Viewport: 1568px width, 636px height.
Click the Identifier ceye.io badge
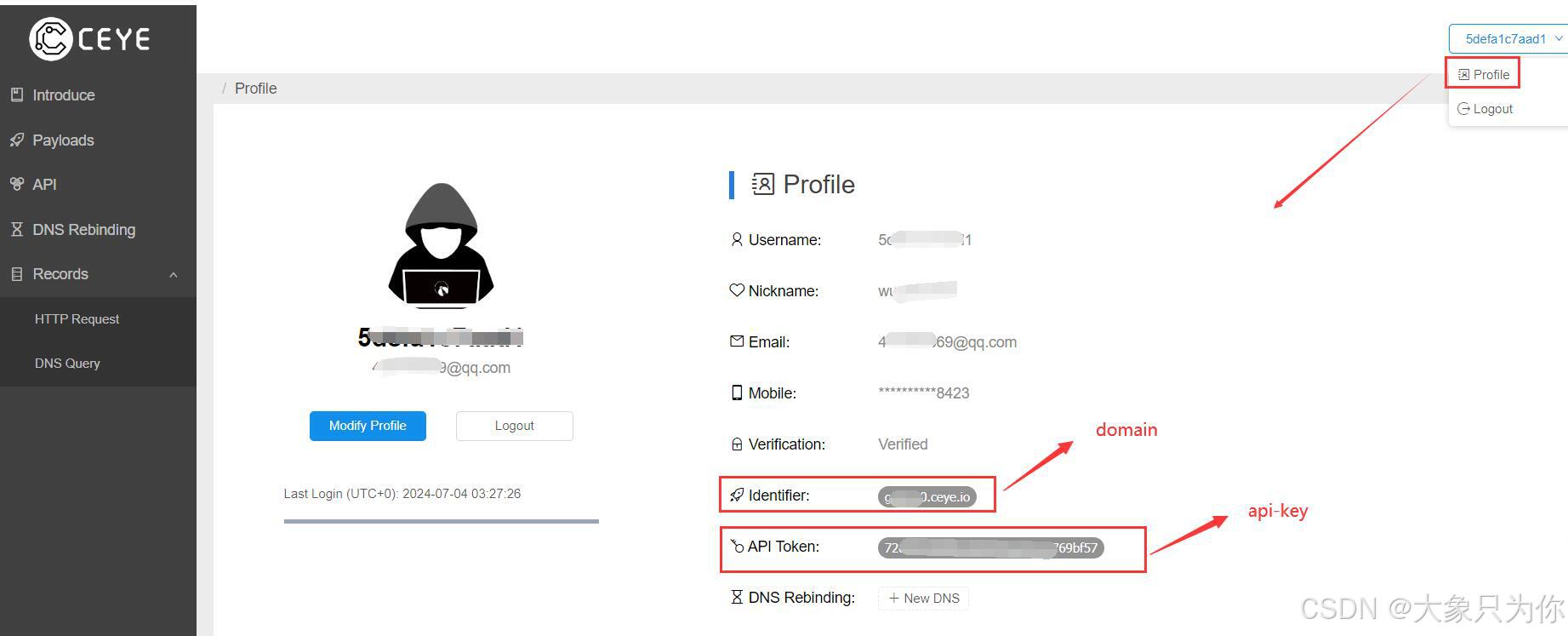tap(927, 496)
